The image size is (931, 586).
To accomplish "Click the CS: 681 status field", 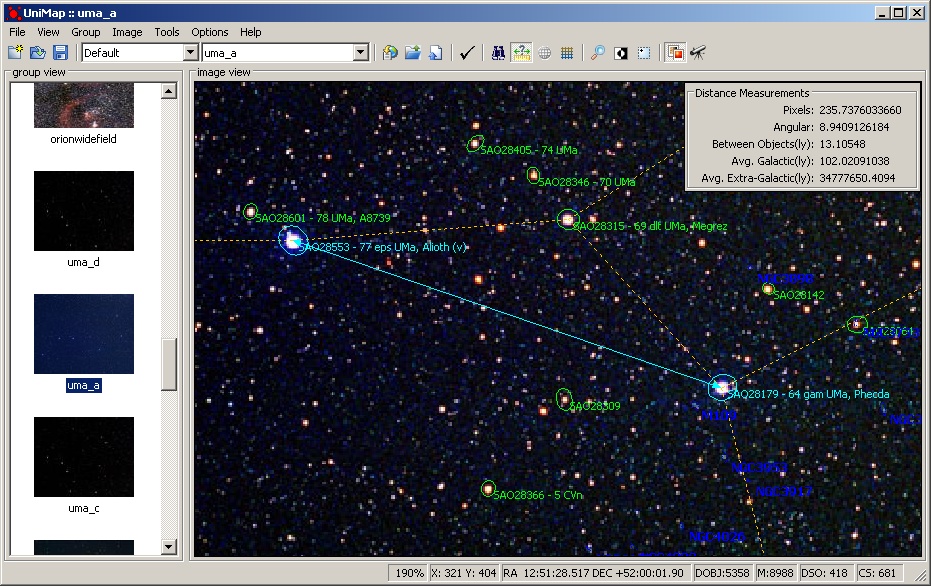I will [x=879, y=573].
